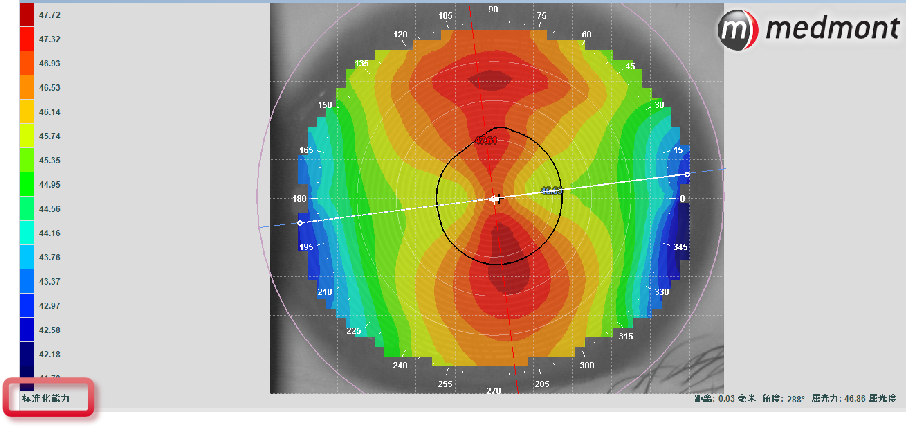Click the 60 degree axis label
The height and width of the screenshot is (429, 907).
point(587,35)
